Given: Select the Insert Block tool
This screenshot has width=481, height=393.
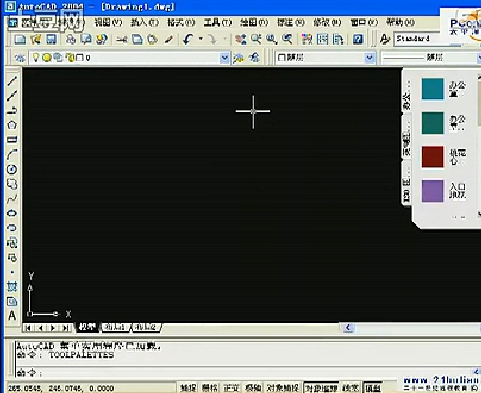Looking at the screenshot, I should tap(12, 243).
